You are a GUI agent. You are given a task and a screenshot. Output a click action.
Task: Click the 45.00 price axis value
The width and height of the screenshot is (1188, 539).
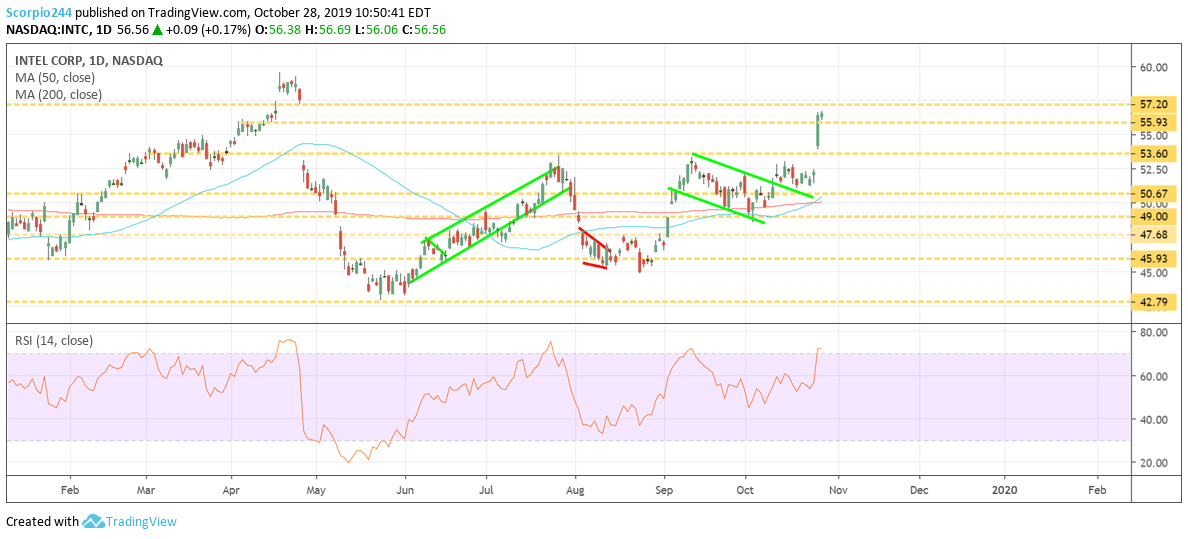(x=1152, y=274)
